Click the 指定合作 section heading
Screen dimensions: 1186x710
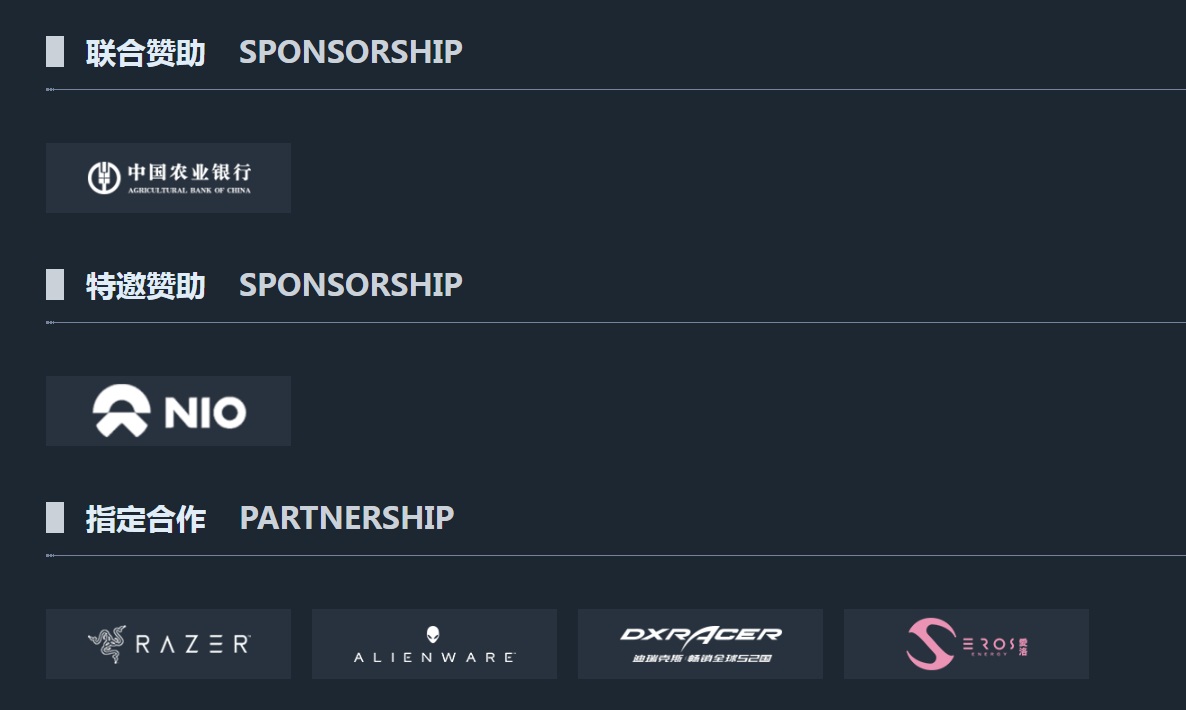coord(146,518)
